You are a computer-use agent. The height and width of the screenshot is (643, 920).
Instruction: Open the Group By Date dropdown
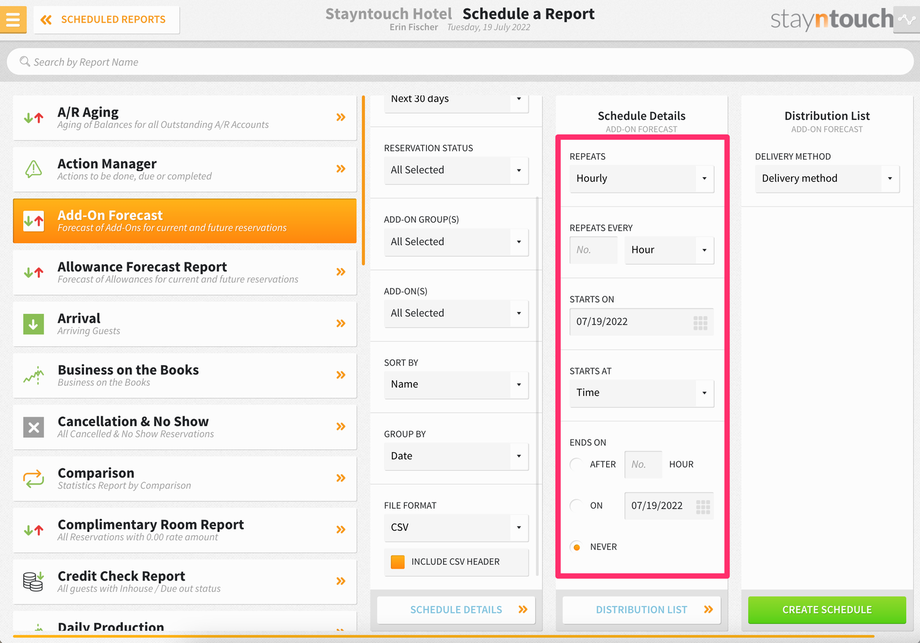click(456, 456)
